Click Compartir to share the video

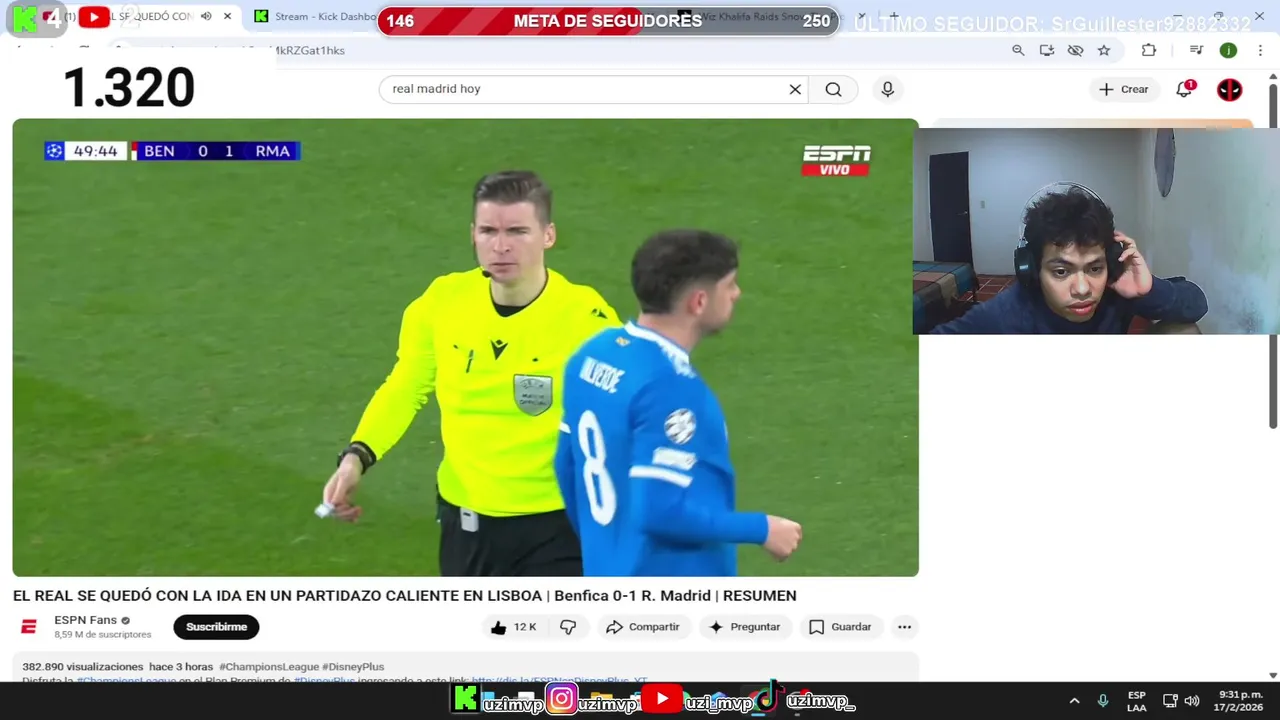pos(644,627)
